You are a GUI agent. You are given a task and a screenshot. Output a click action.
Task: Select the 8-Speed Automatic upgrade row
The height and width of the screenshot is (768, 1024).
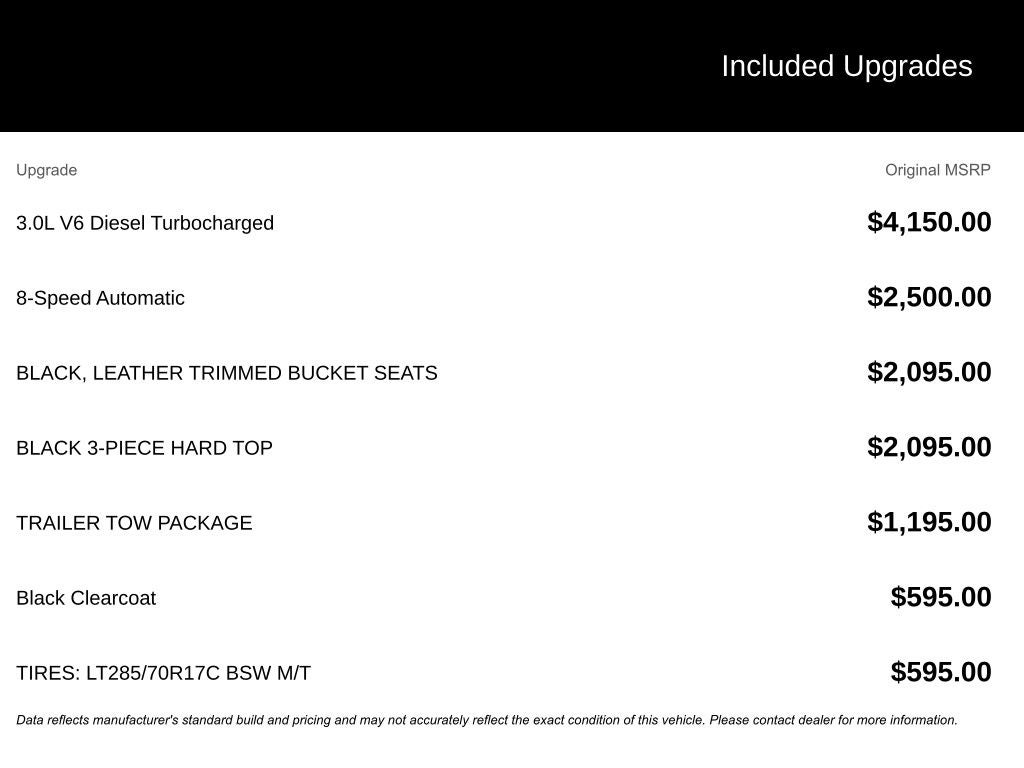100,298
